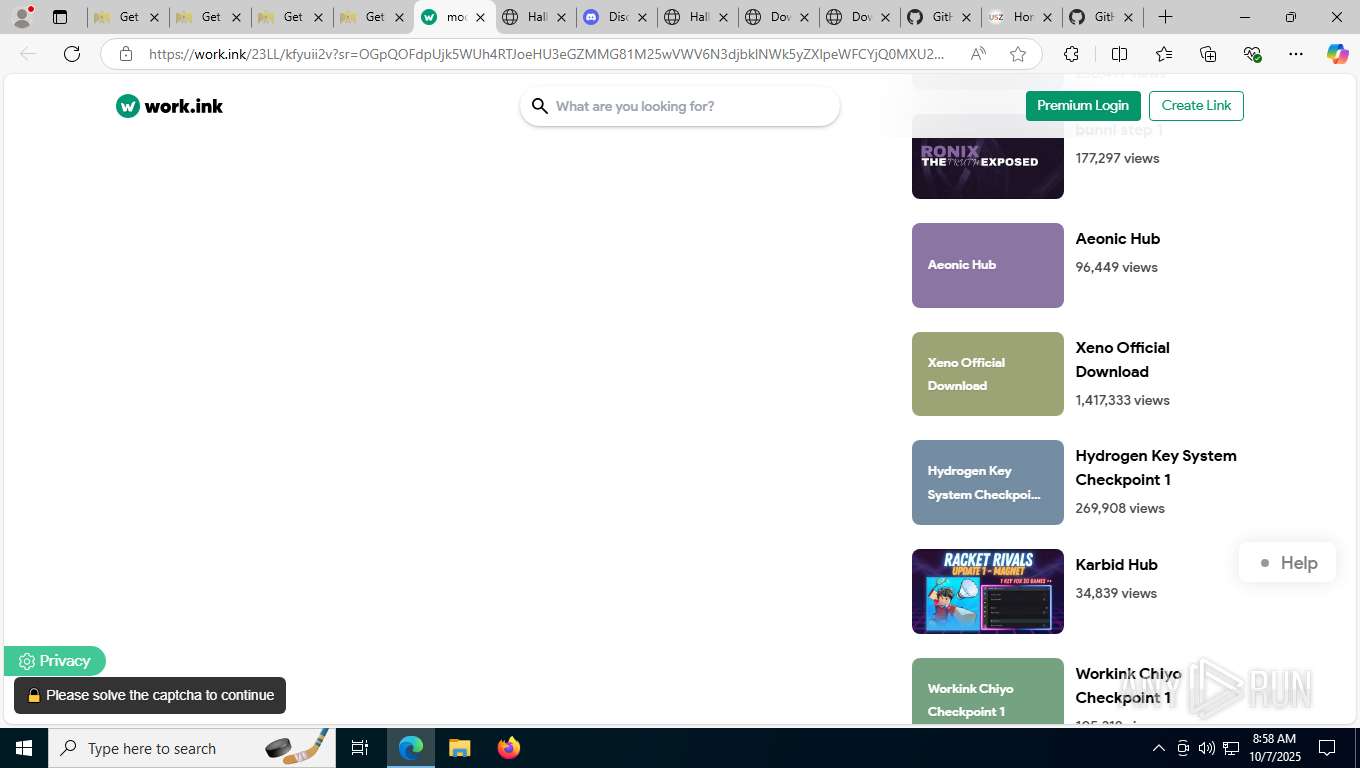Screen dimensions: 1360x768
Task: Click the search magnifier icon
Action: click(540, 106)
